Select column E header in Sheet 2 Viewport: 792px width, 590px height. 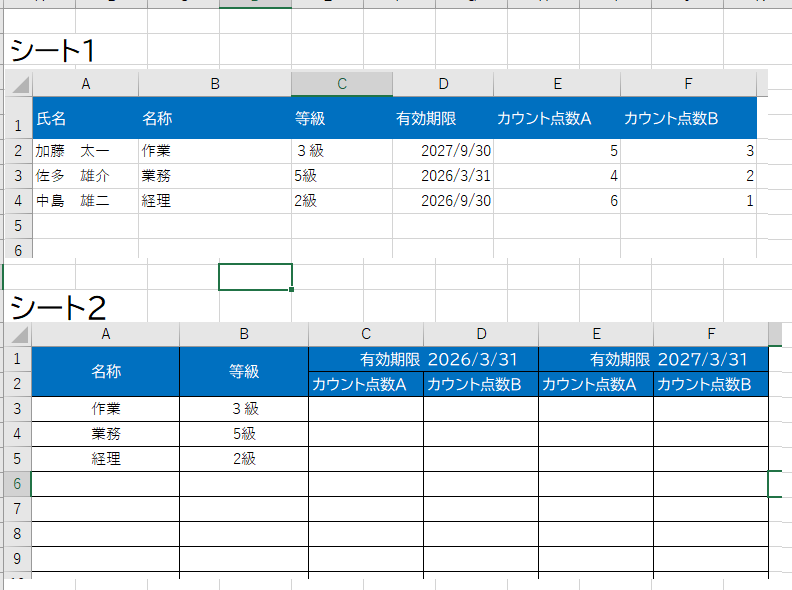point(597,334)
